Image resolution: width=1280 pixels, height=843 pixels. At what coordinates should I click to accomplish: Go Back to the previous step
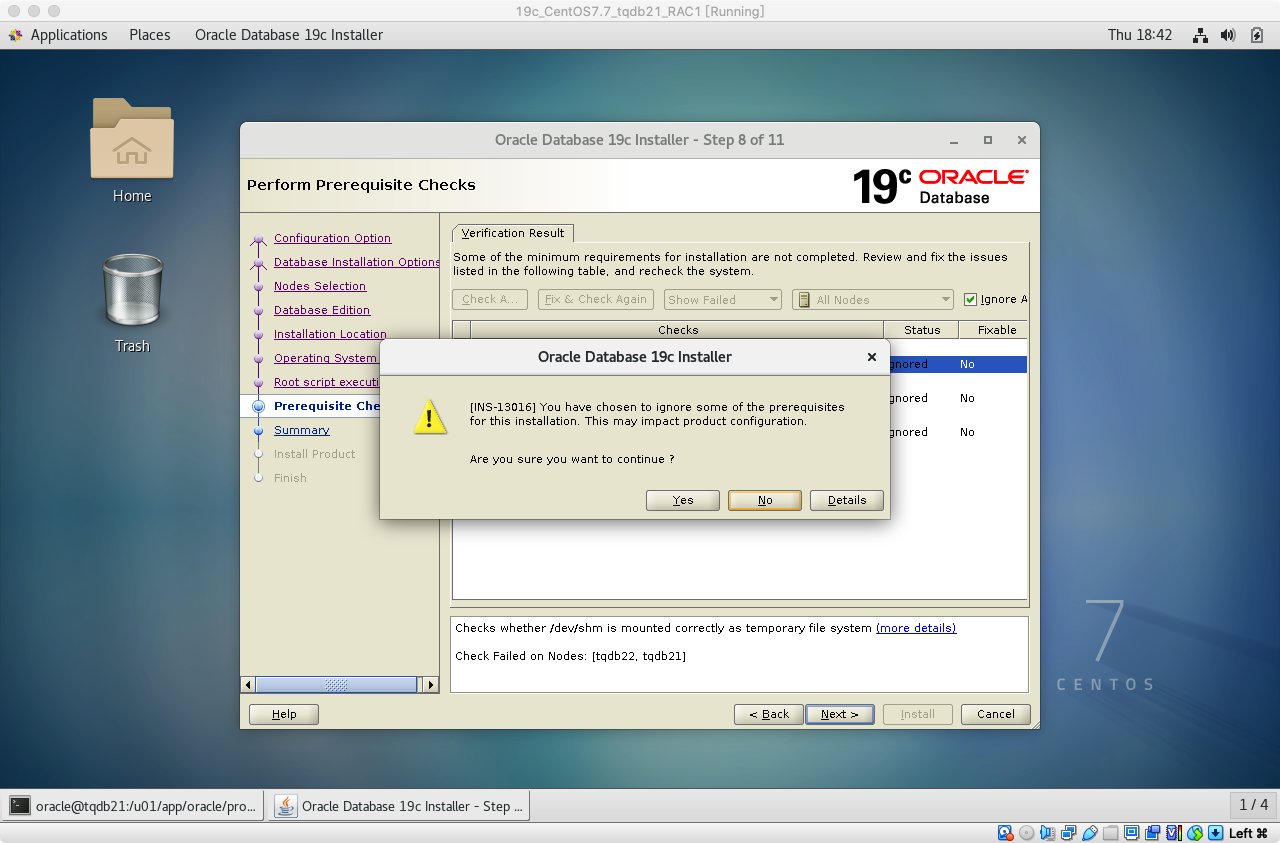click(x=768, y=714)
